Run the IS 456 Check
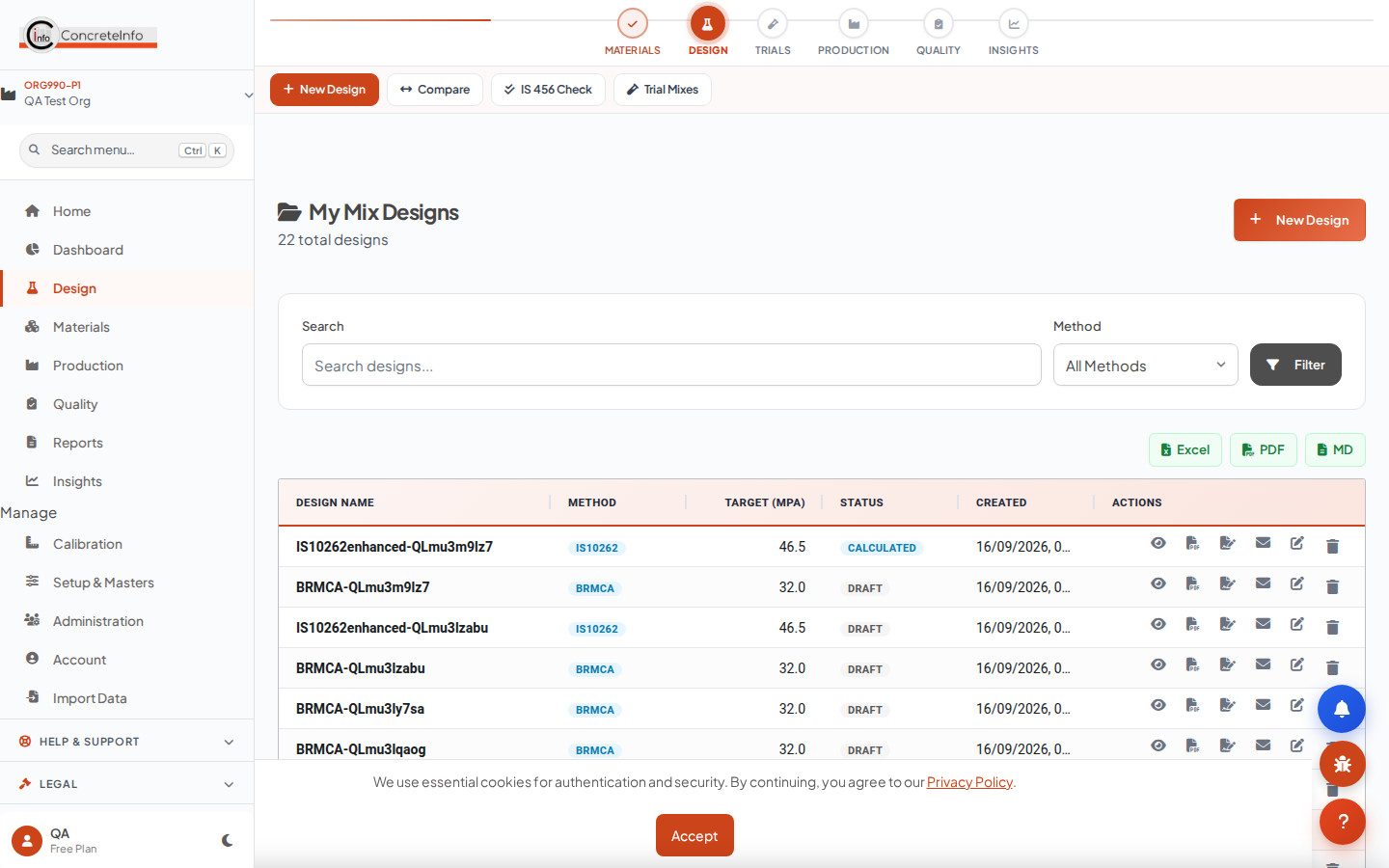 [x=548, y=90]
